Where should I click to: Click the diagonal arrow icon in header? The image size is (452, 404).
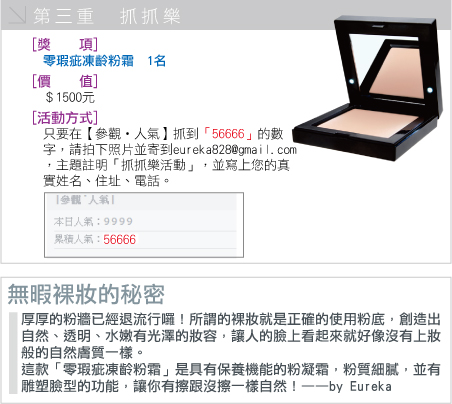(17, 15)
